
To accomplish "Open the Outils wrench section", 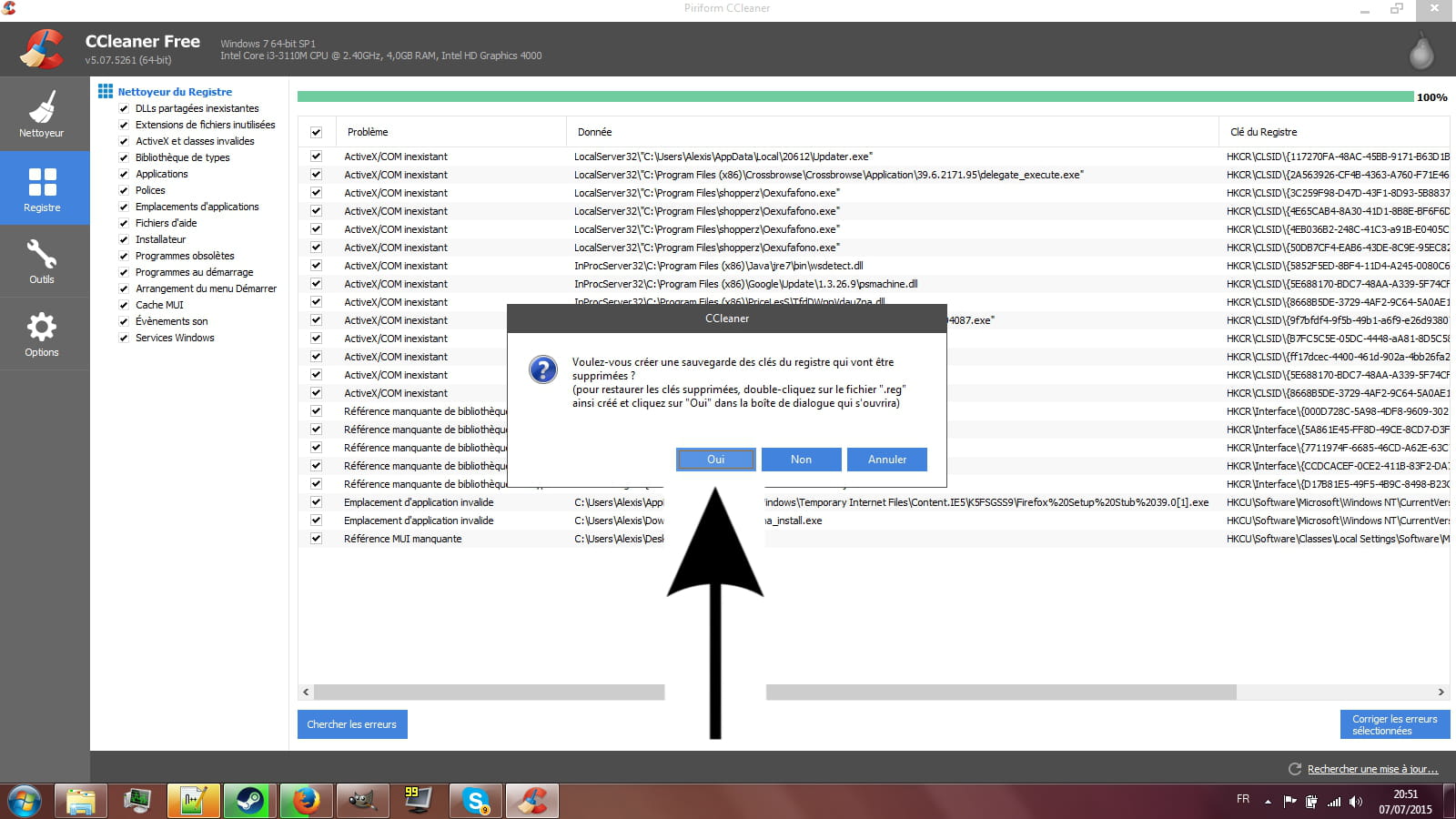I will [x=44, y=261].
